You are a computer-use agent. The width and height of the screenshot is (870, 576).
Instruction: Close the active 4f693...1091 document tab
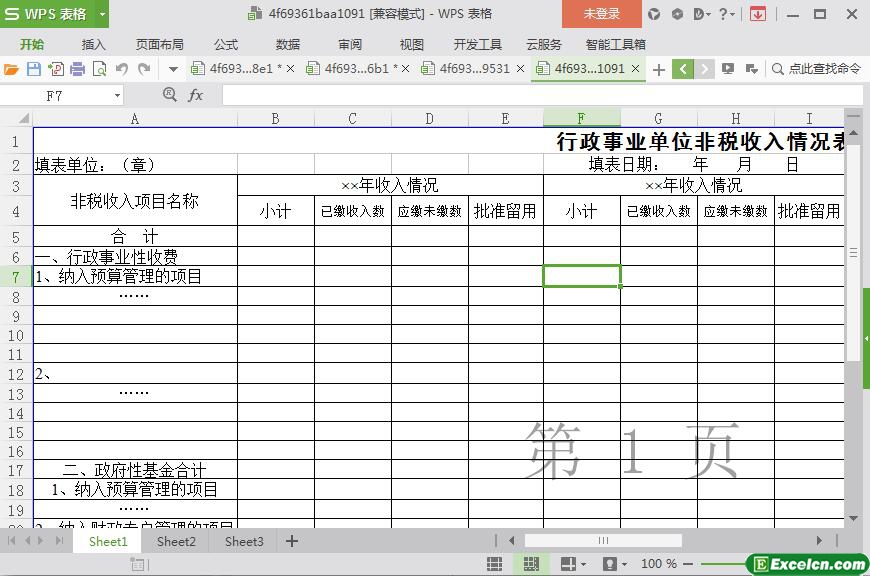point(636,69)
